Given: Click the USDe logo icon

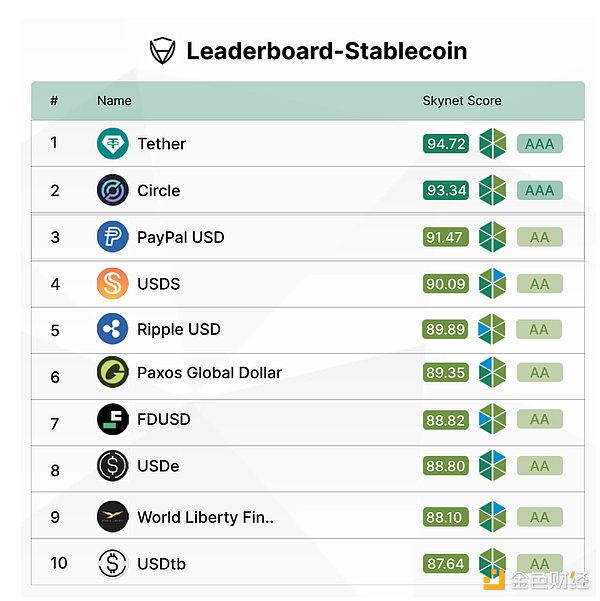Looking at the screenshot, I should [113, 466].
